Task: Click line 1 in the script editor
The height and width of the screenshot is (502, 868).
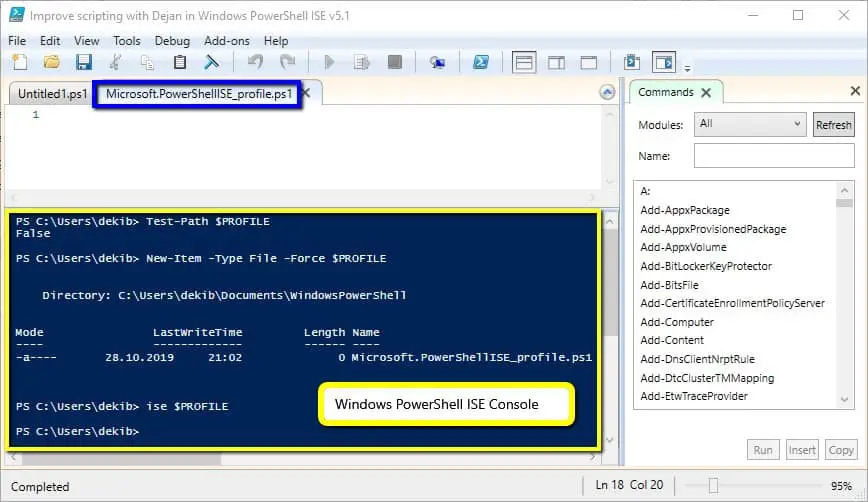Action: [x=302, y=115]
